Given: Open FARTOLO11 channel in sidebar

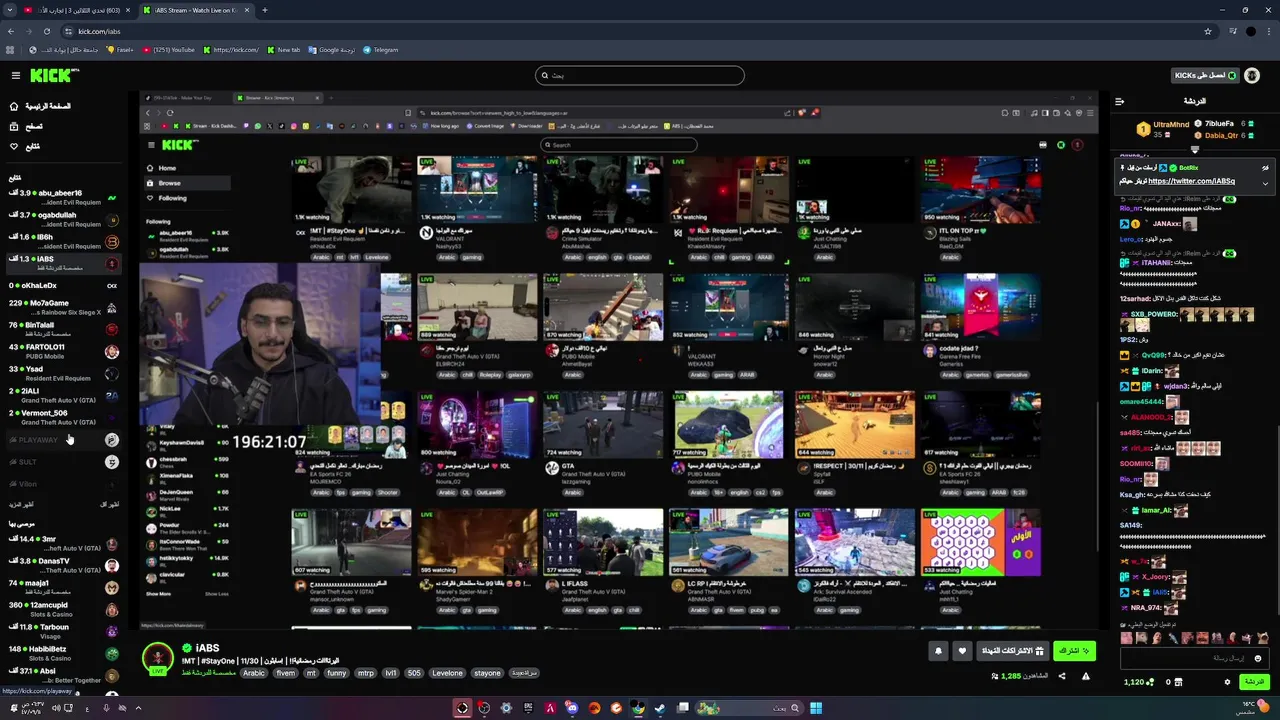Looking at the screenshot, I should coord(62,351).
